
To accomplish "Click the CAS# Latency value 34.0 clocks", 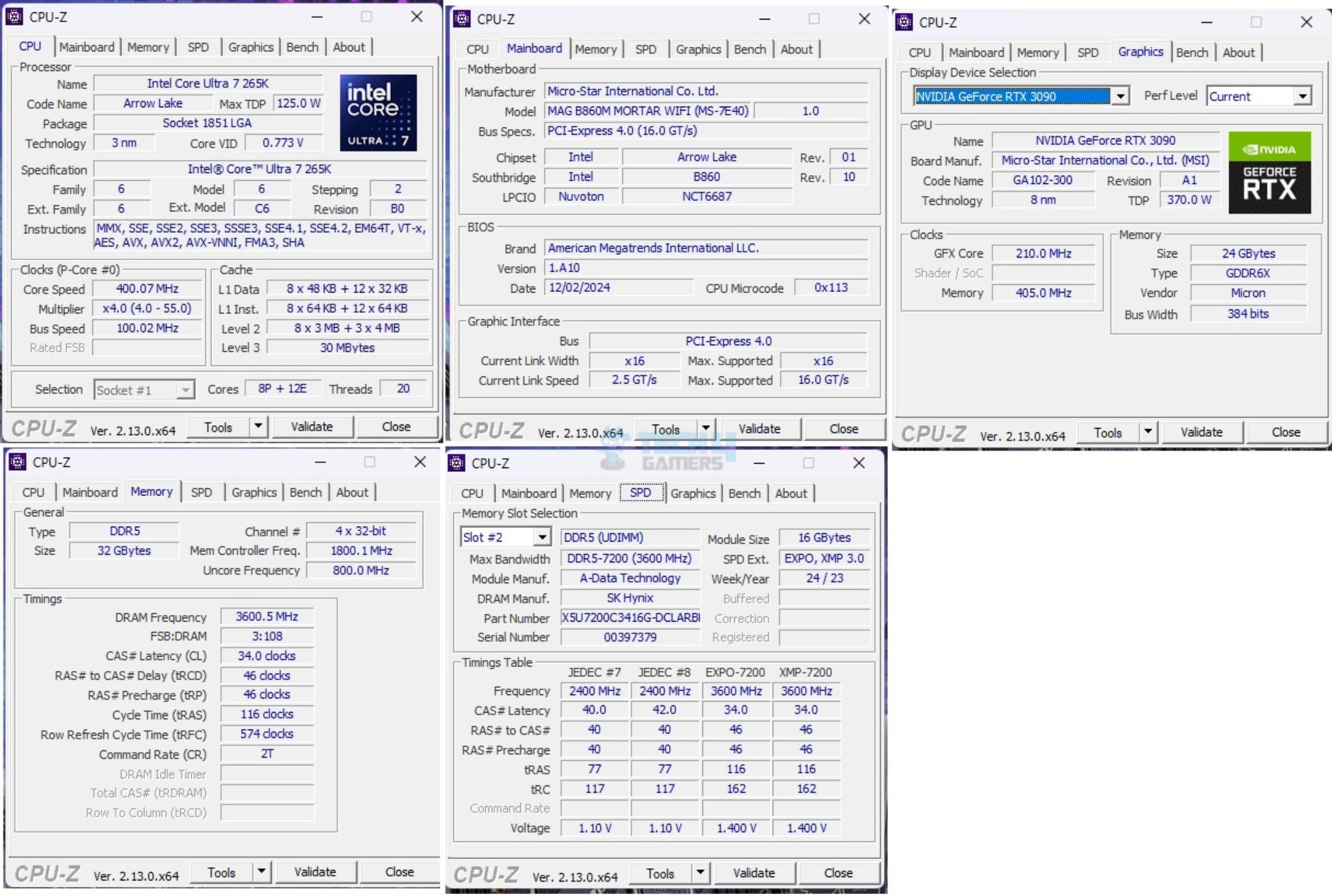I will point(267,655).
